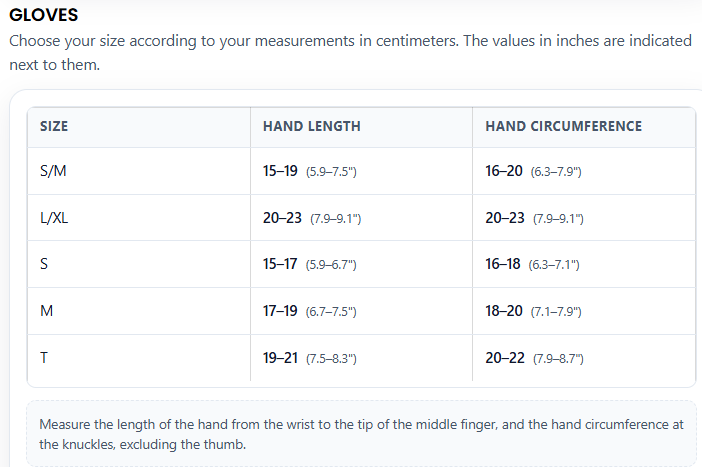
Task: Click the 18–20 hand circumference cell
Action: coord(584,311)
